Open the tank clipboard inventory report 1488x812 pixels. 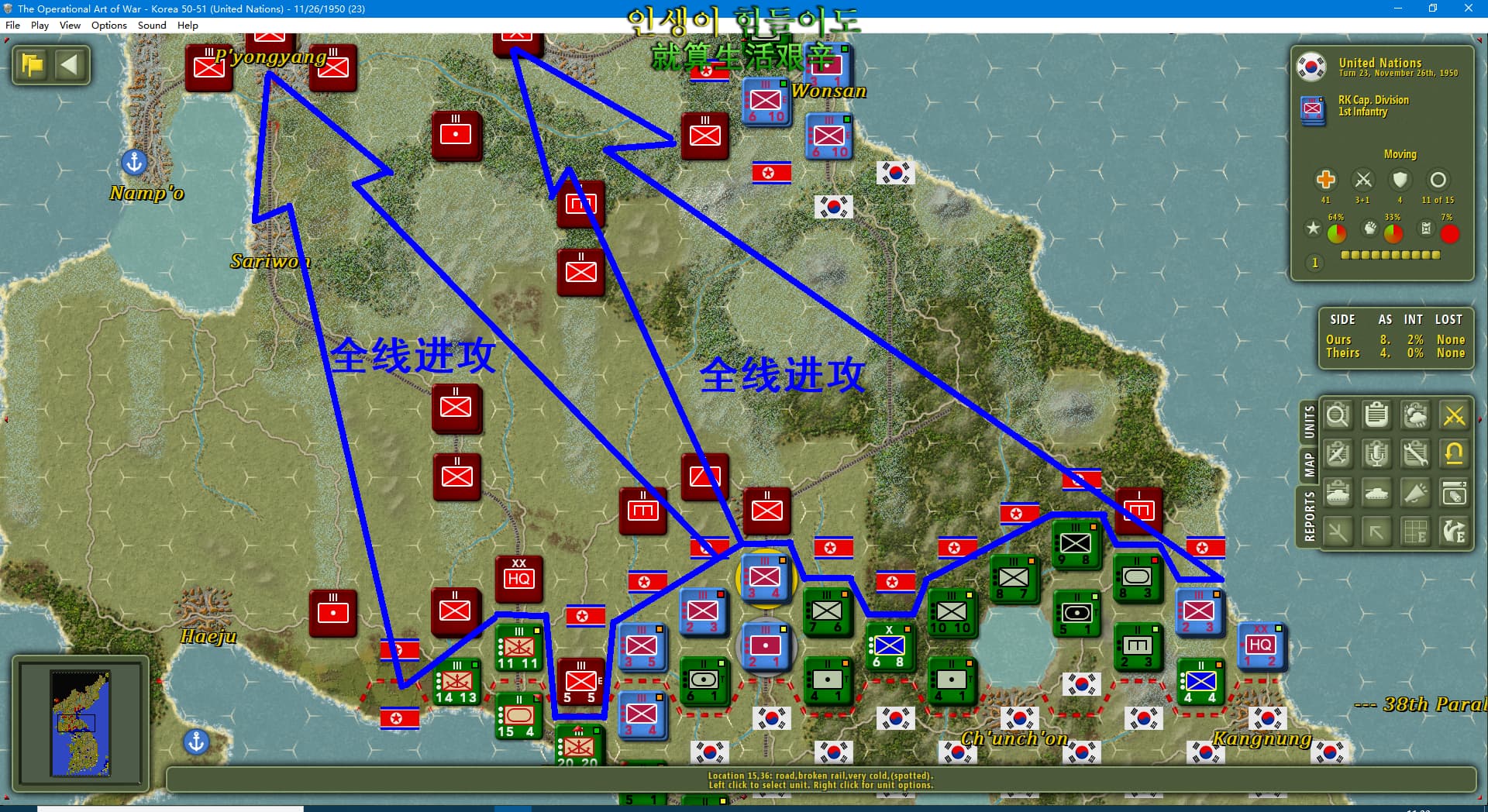click(x=1338, y=493)
